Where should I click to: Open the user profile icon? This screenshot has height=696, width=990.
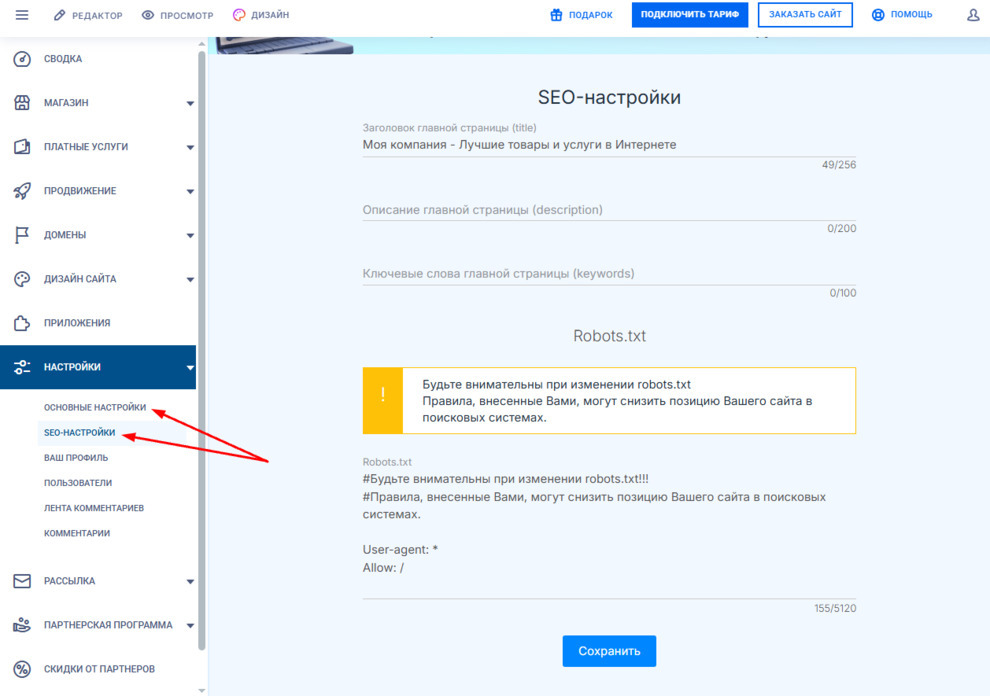point(973,15)
